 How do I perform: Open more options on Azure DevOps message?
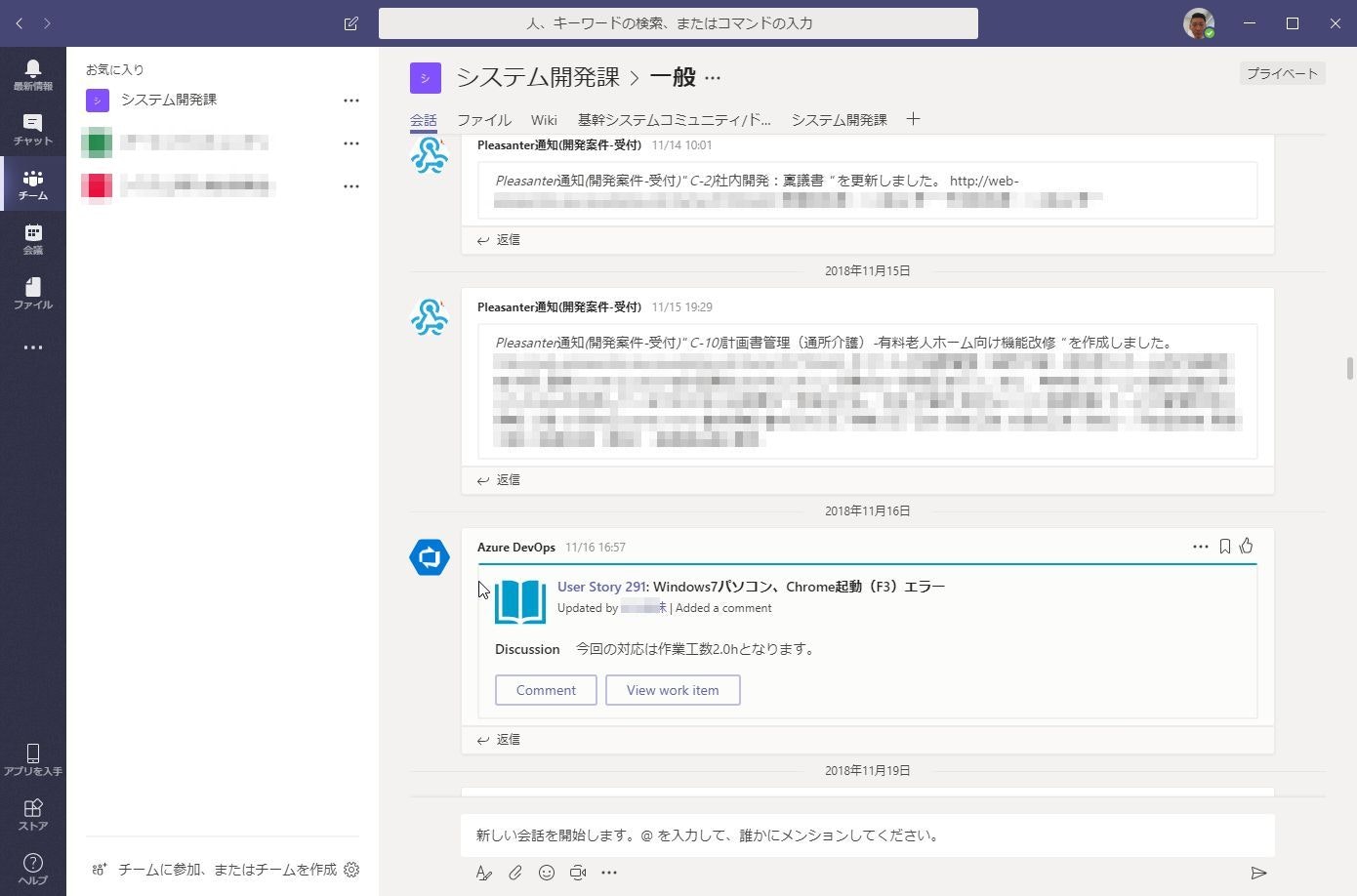pos(1201,547)
